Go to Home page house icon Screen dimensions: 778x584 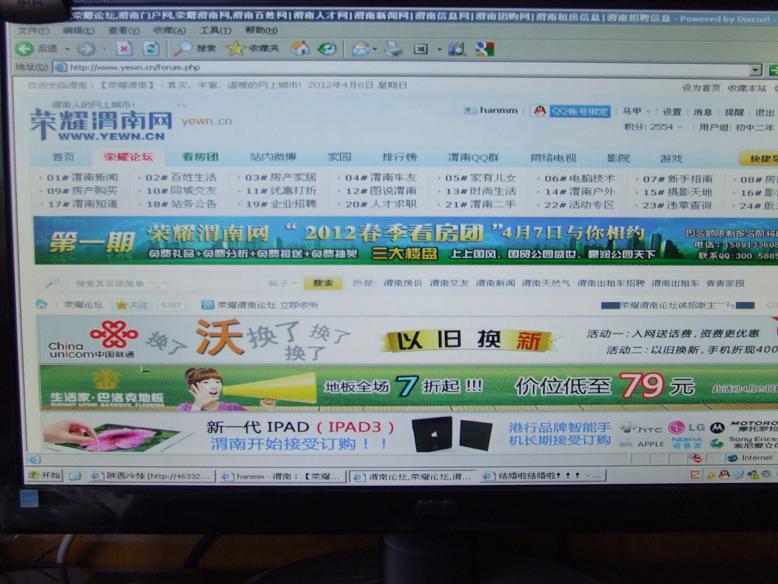point(299,48)
